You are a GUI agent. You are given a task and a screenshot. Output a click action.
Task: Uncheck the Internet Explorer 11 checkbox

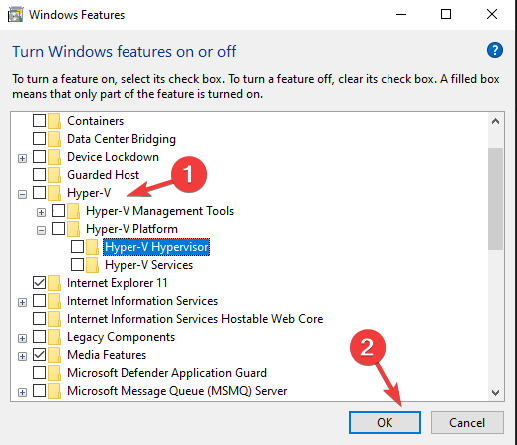[39, 283]
